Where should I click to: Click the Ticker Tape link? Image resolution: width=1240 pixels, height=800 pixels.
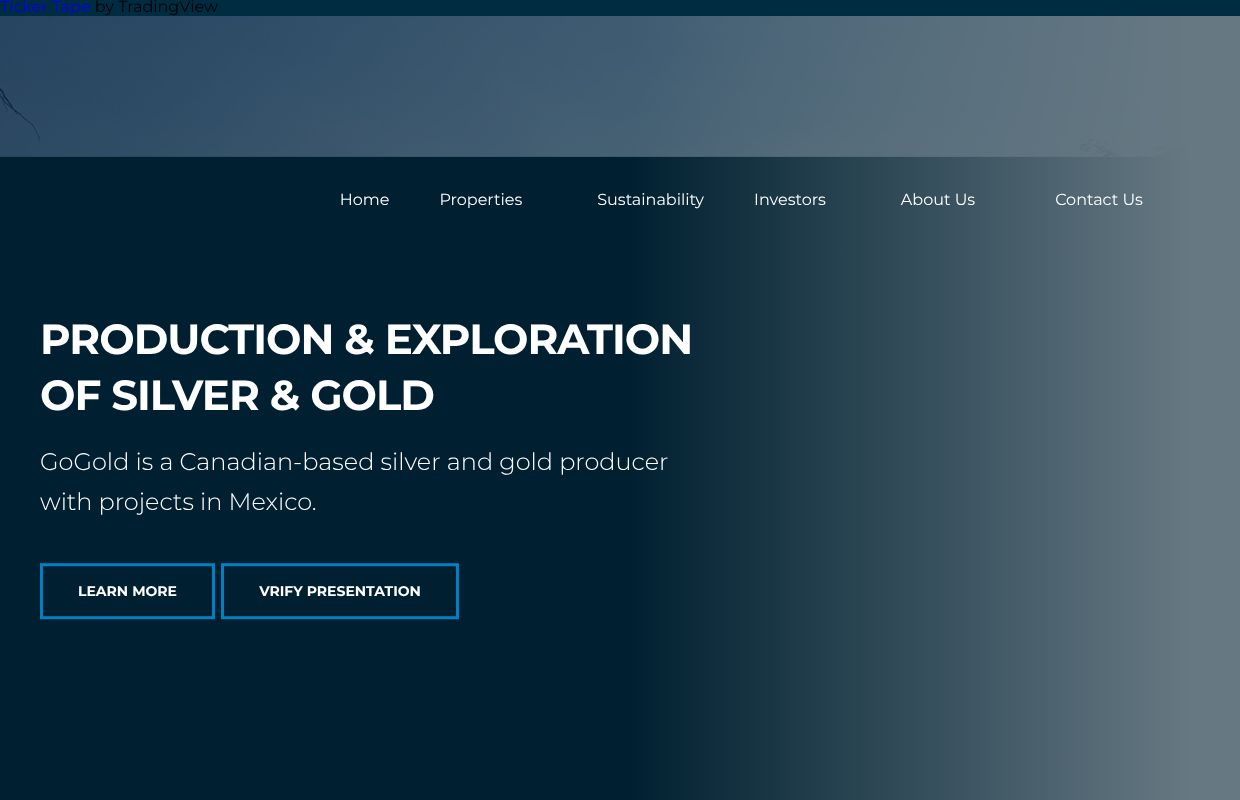(x=45, y=7)
